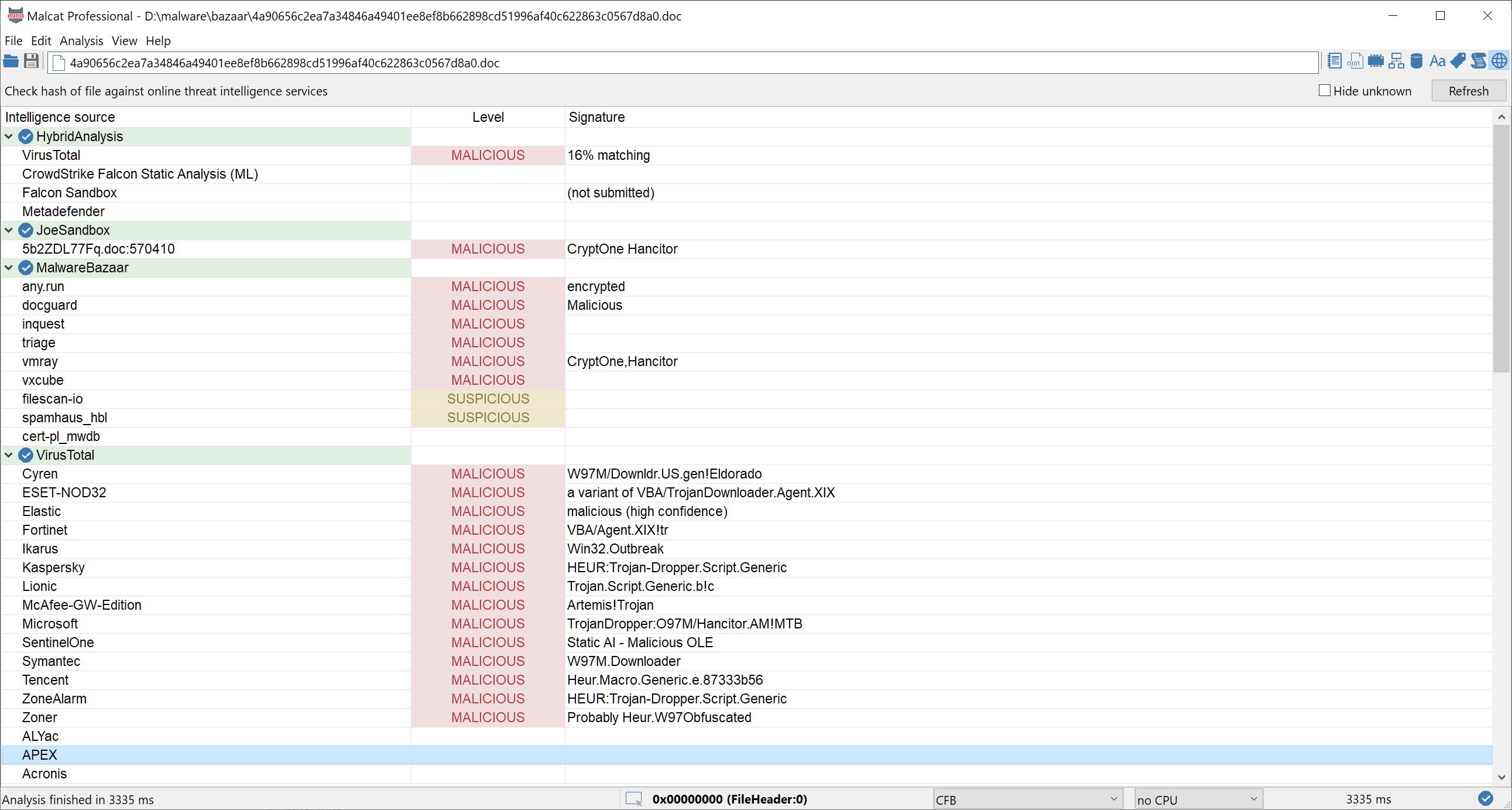Image resolution: width=1512 pixels, height=810 pixels.
Task: Click the JoeSandbox checkmark status icon
Action: point(25,230)
